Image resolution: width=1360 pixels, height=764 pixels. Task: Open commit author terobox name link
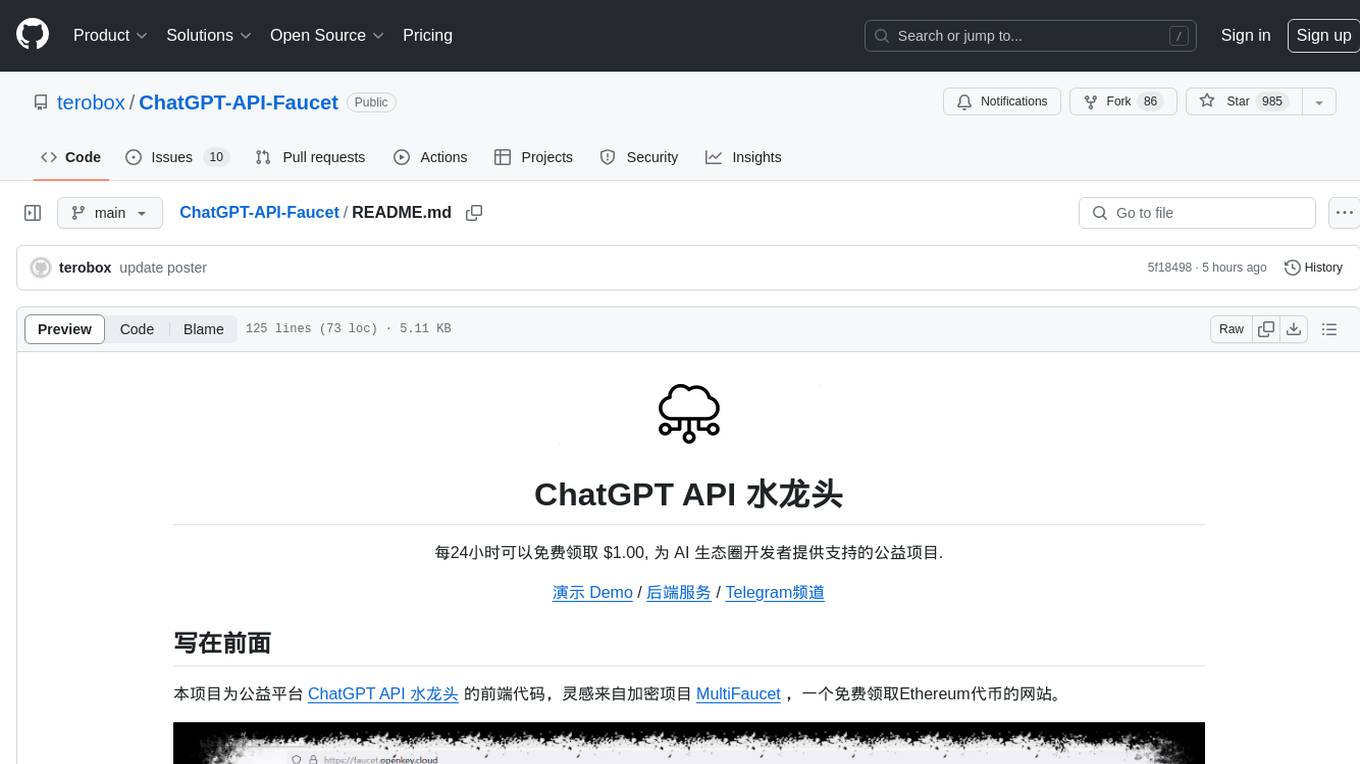click(85, 268)
